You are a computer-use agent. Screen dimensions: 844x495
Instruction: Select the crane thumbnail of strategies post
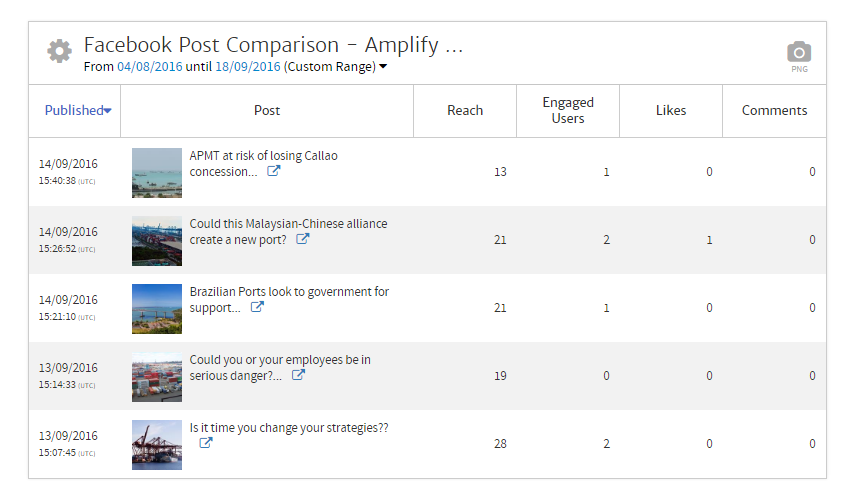[157, 444]
